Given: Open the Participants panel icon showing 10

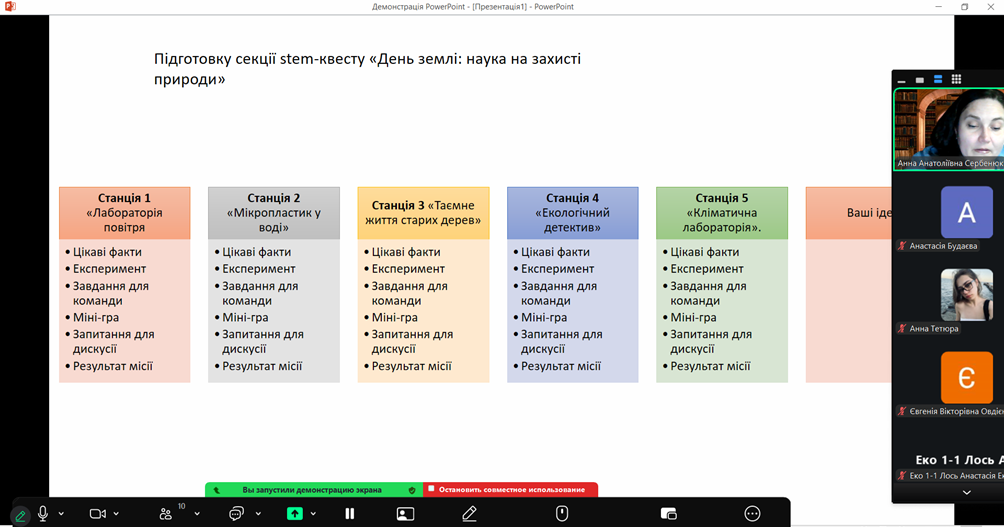Looking at the screenshot, I should click(166, 514).
